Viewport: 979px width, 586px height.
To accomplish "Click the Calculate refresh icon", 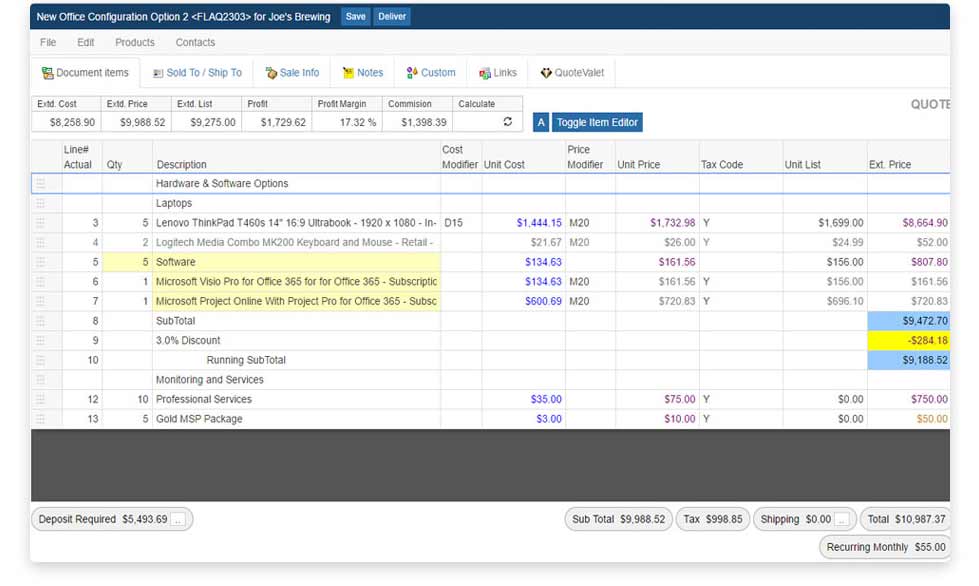I will pyautogui.click(x=508, y=122).
